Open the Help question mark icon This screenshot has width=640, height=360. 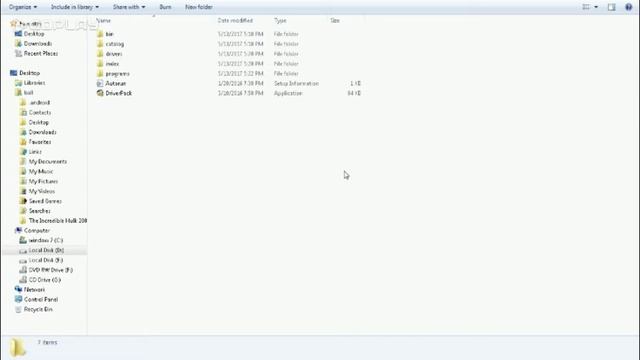[x=629, y=7]
